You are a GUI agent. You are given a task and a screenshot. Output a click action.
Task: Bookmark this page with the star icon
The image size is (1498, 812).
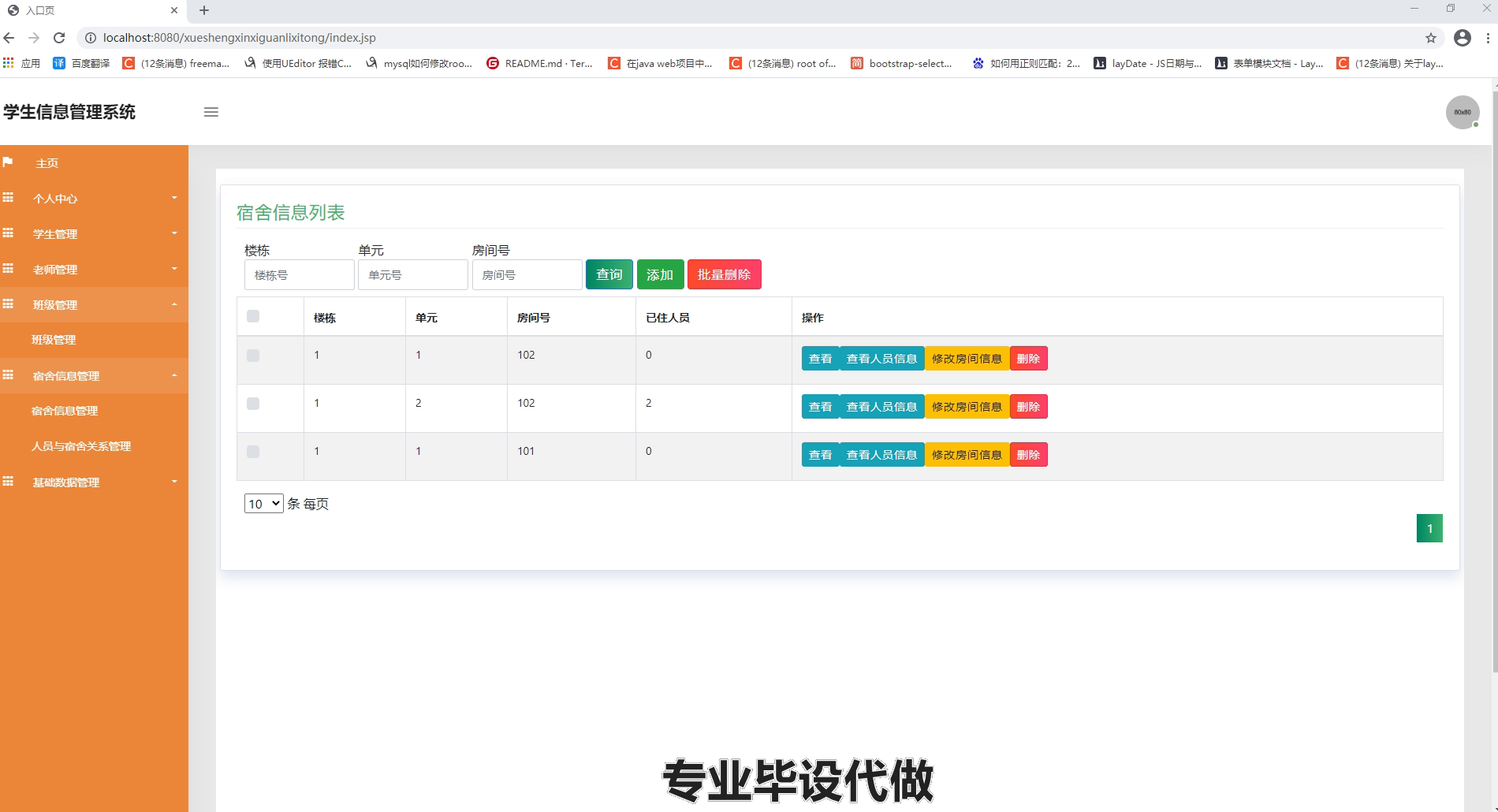click(x=1431, y=38)
